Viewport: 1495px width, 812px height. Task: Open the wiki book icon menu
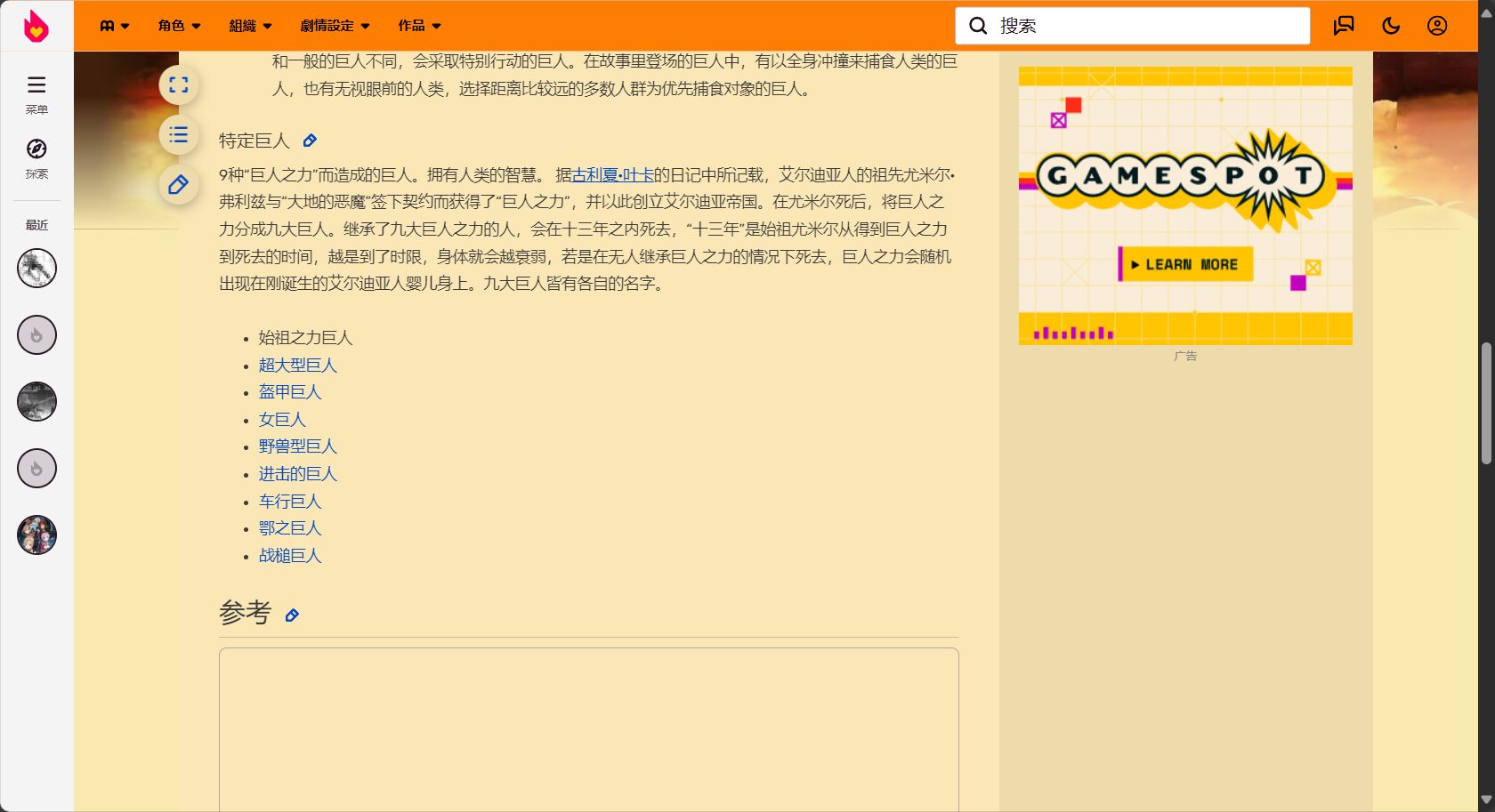click(114, 26)
